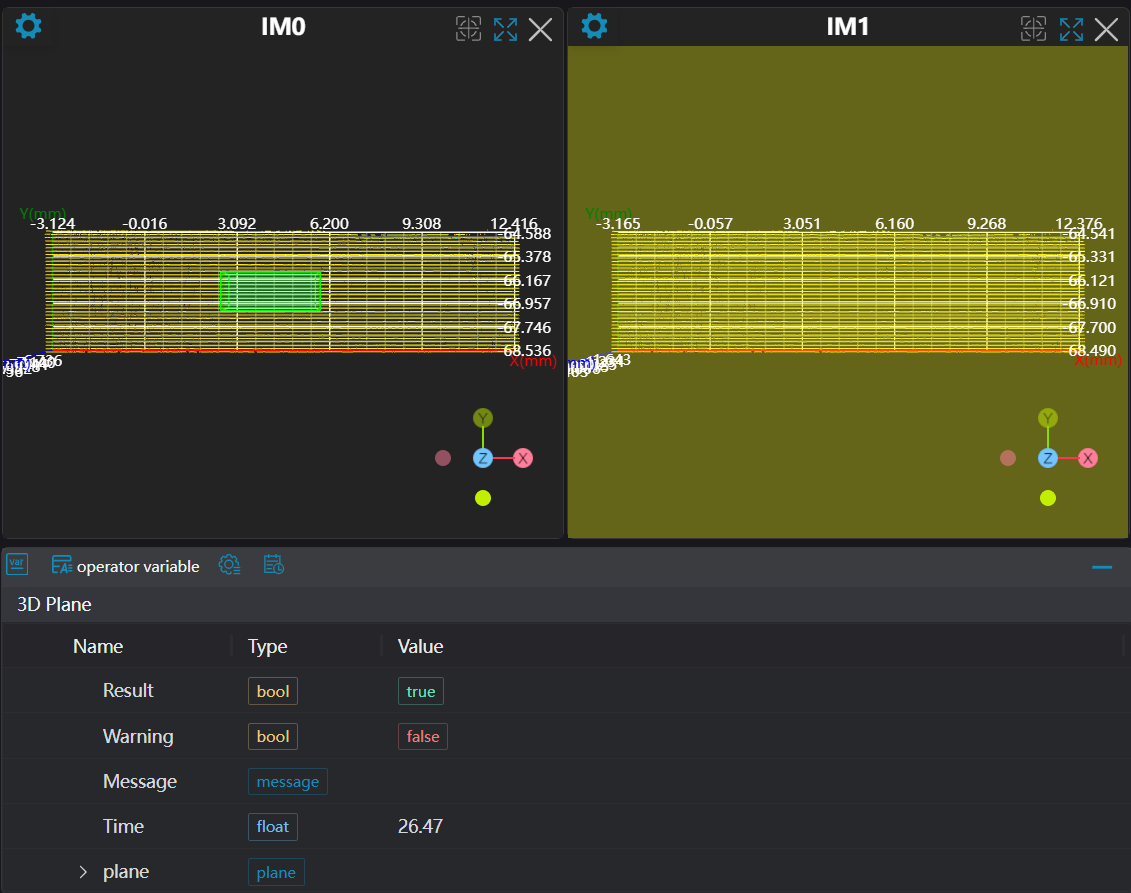This screenshot has width=1131, height=893.
Task: Expand the plane row
Action: 84,872
